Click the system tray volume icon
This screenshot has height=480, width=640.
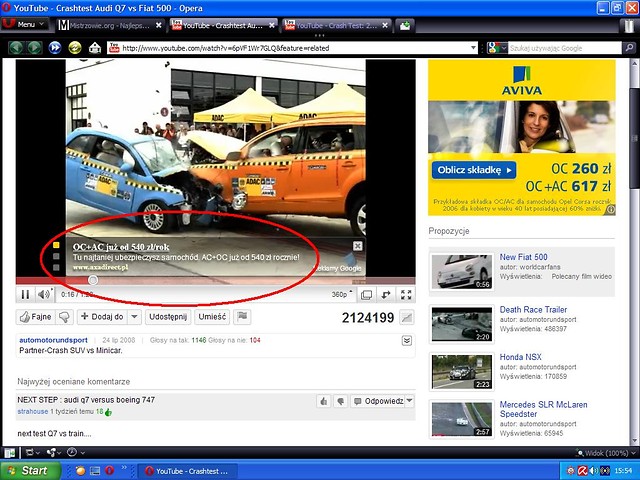592,471
